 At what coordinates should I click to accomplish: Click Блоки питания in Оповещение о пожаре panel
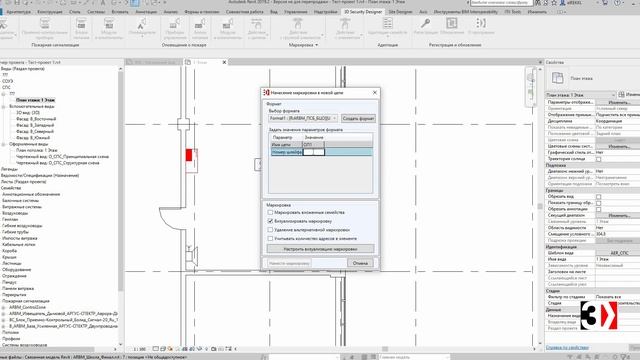point(200,29)
